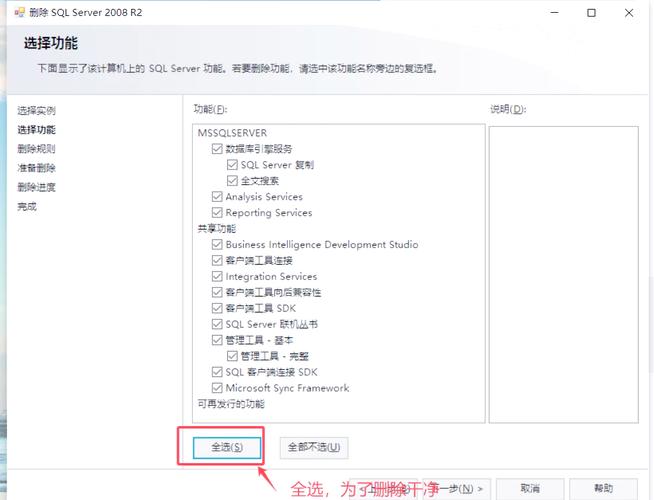Click the Analysis Services feature label
The width and height of the screenshot is (654, 500).
(264, 196)
